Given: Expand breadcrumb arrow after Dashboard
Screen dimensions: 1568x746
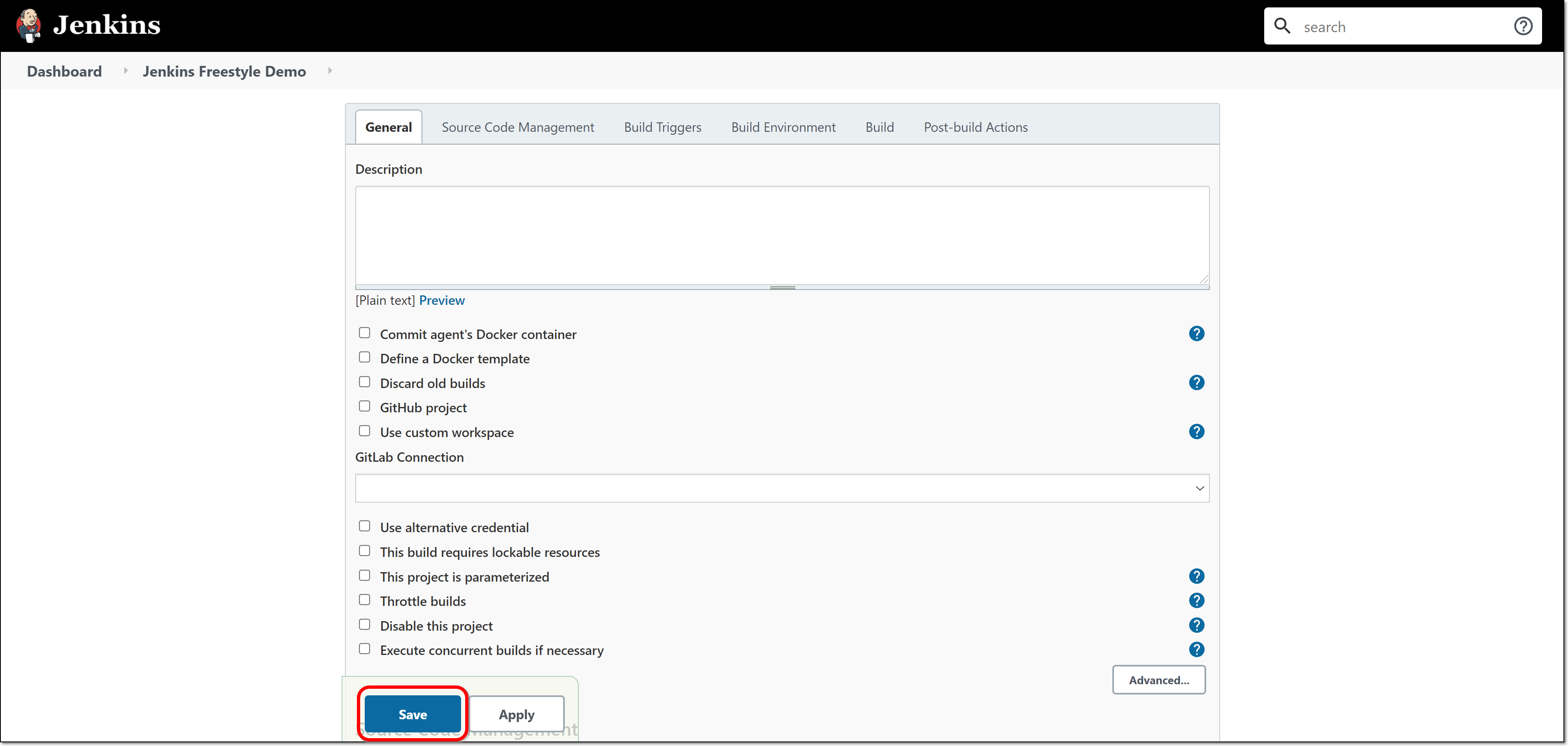Looking at the screenshot, I should [126, 70].
